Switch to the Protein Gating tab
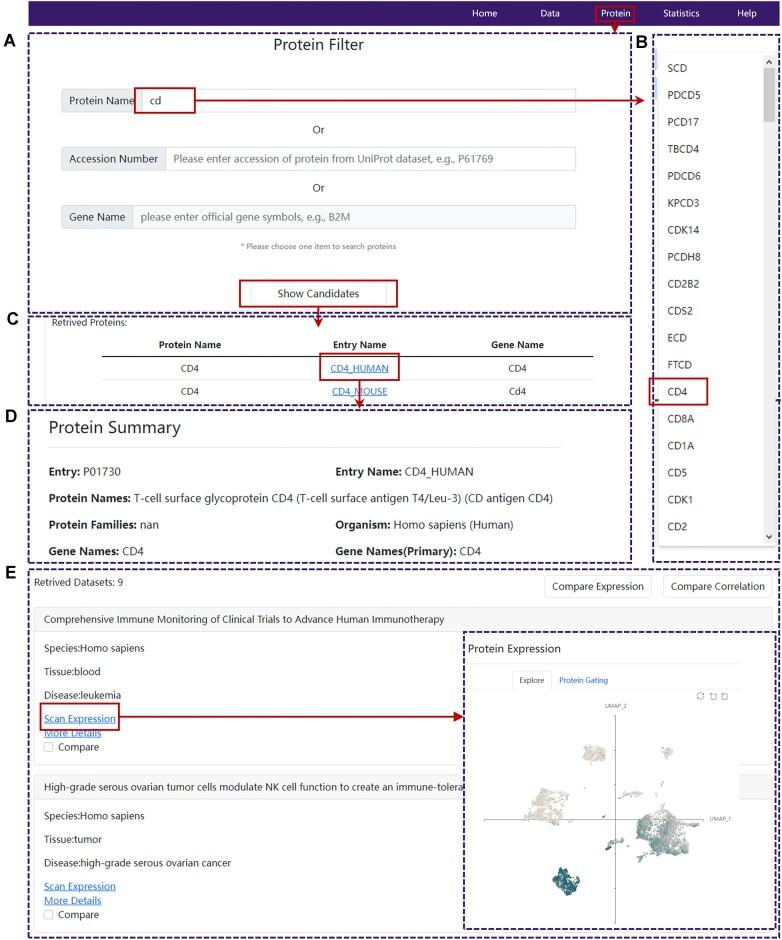The width and height of the screenshot is (782, 940). click(584, 680)
